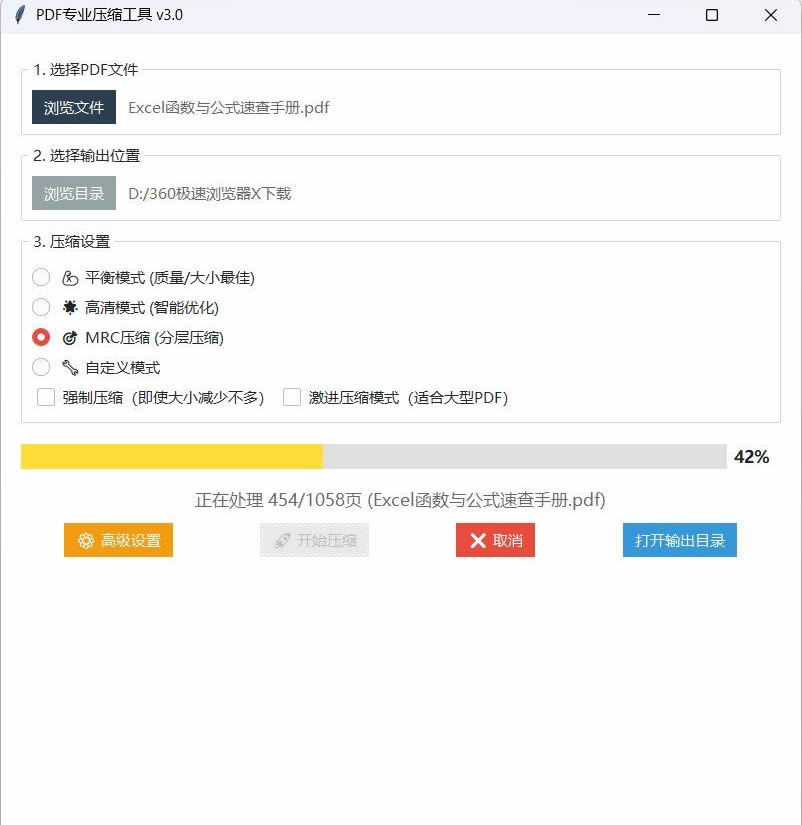The image size is (802, 825).
Task: Switch to 自定义模式
Action: [x=40, y=367]
